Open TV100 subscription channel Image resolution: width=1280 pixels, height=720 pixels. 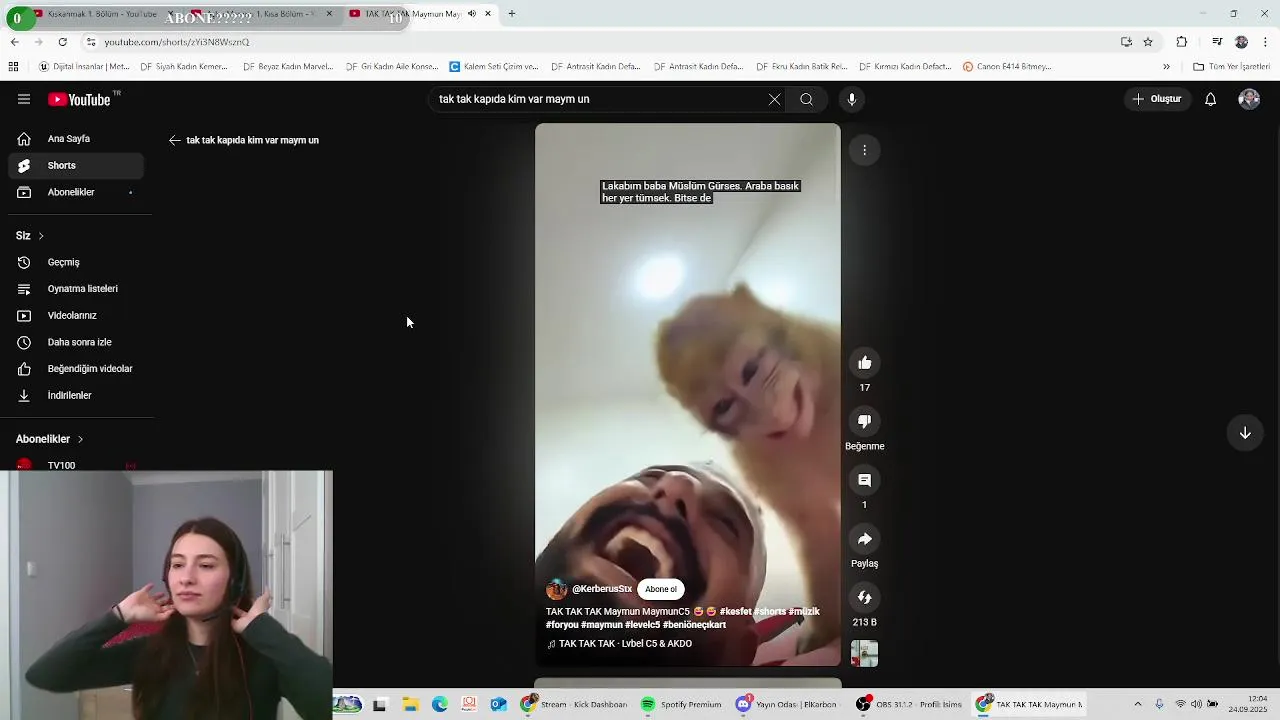(x=76, y=465)
